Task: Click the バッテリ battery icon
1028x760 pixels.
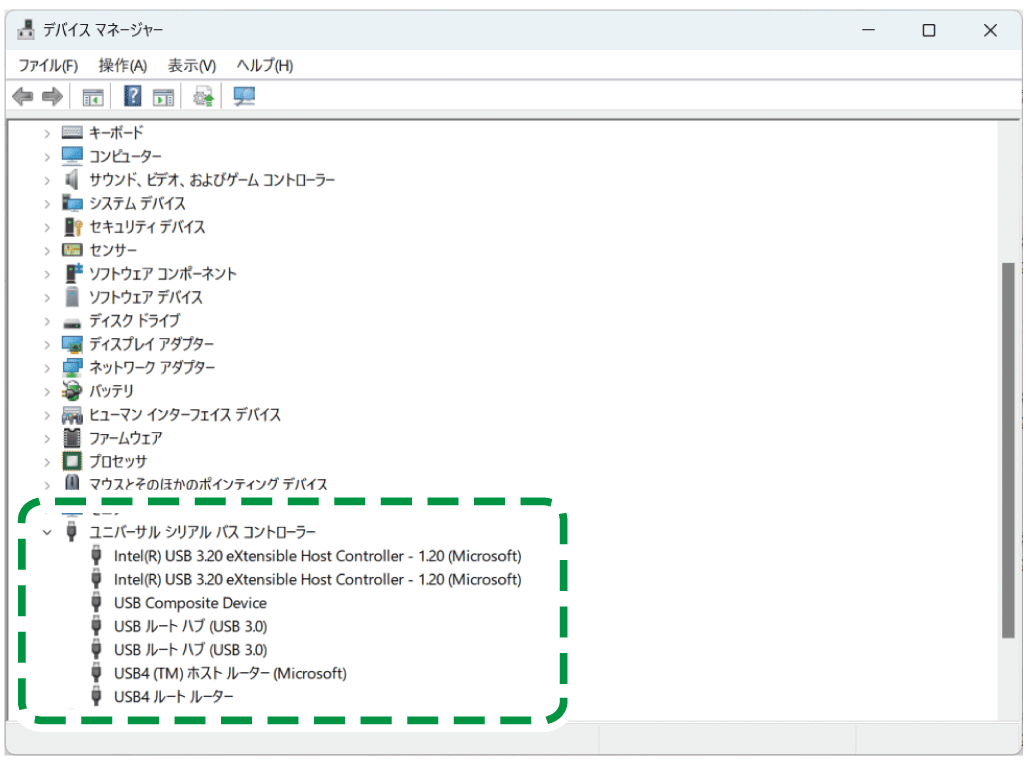Action: pos(72,391)
